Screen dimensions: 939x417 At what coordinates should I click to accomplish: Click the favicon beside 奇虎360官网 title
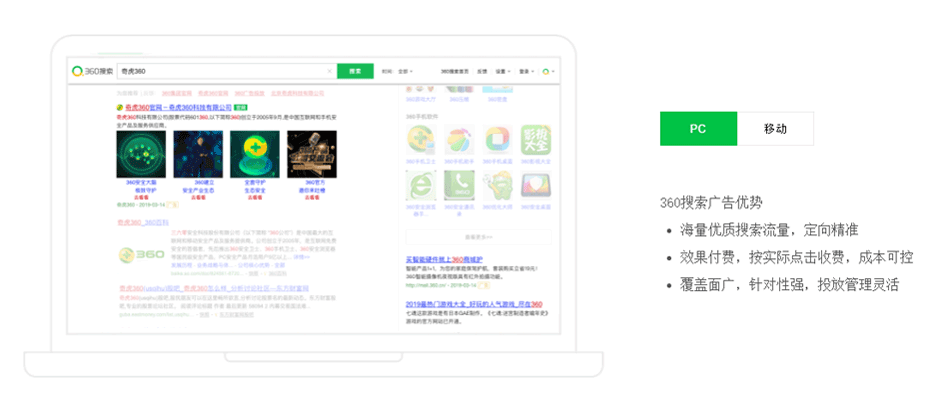[x=120, y=107]
